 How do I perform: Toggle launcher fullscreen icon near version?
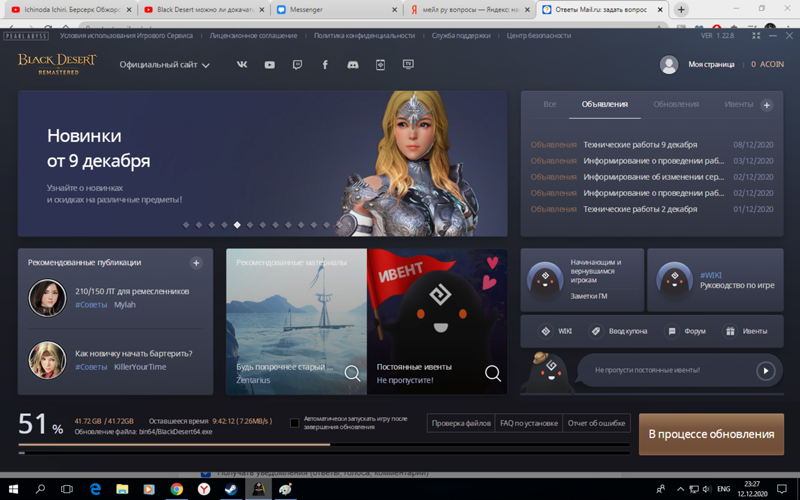756,36
